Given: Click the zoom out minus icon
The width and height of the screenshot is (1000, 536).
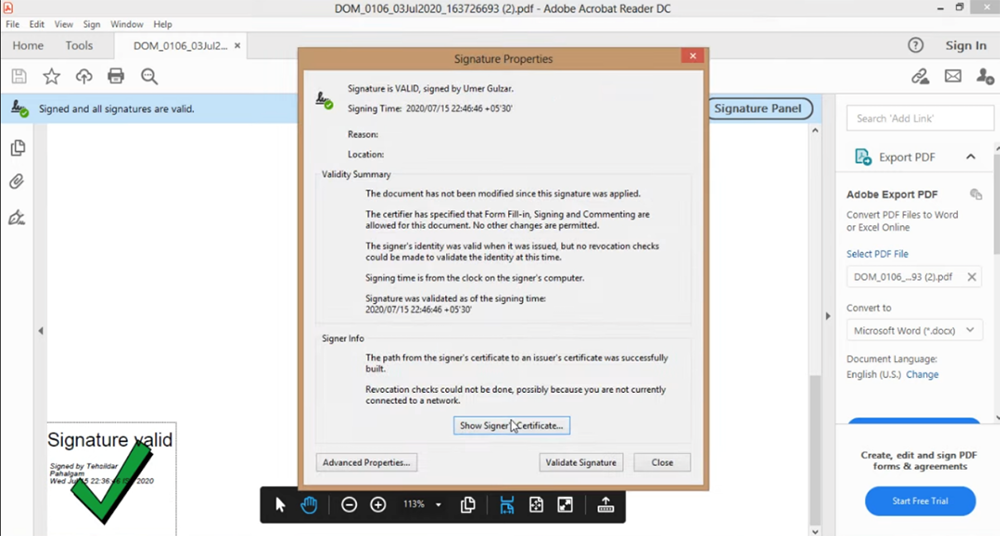Looking at the screenshot, I should point(349,505).
